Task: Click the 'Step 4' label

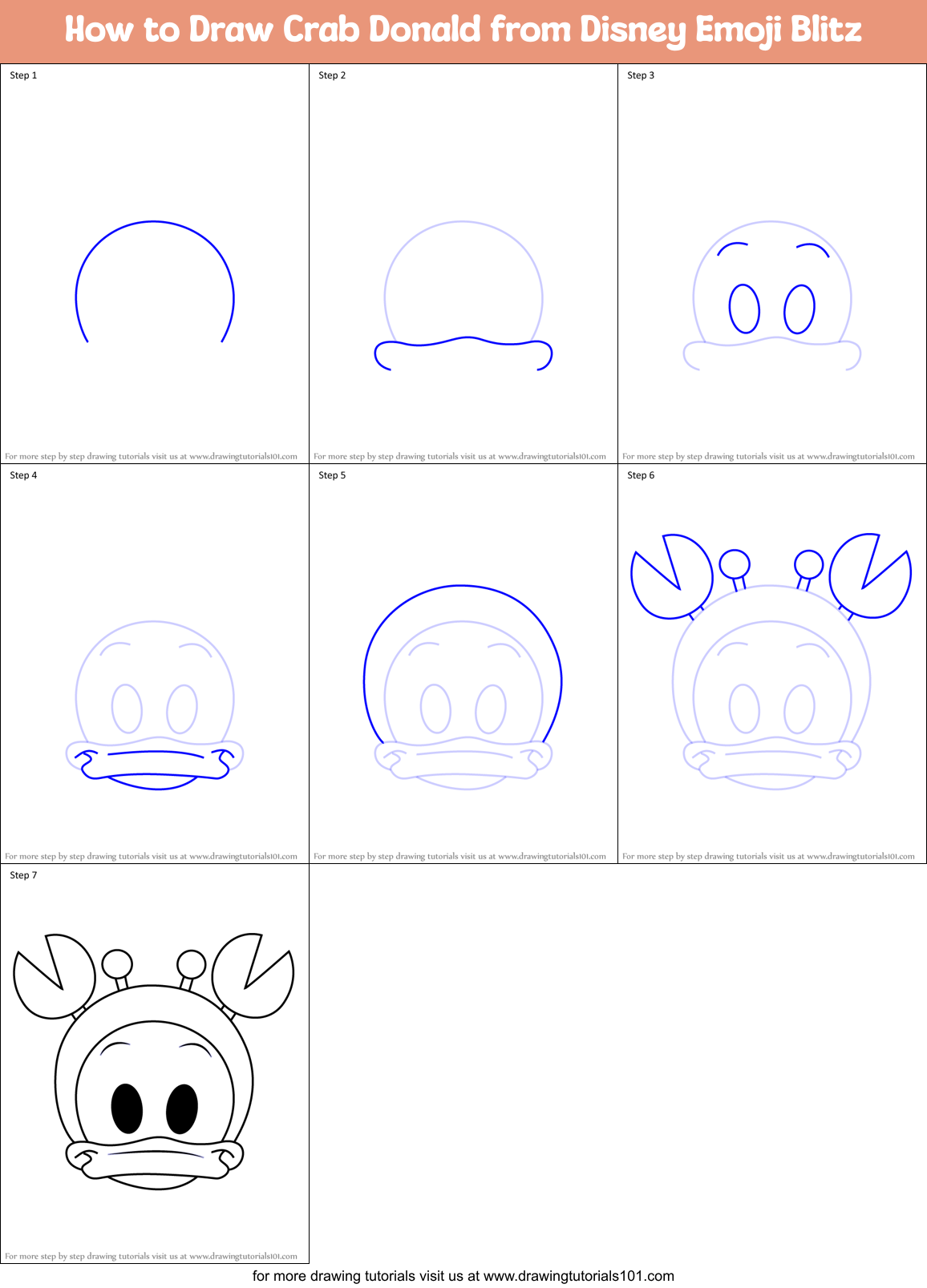Action: coord(23,475)
